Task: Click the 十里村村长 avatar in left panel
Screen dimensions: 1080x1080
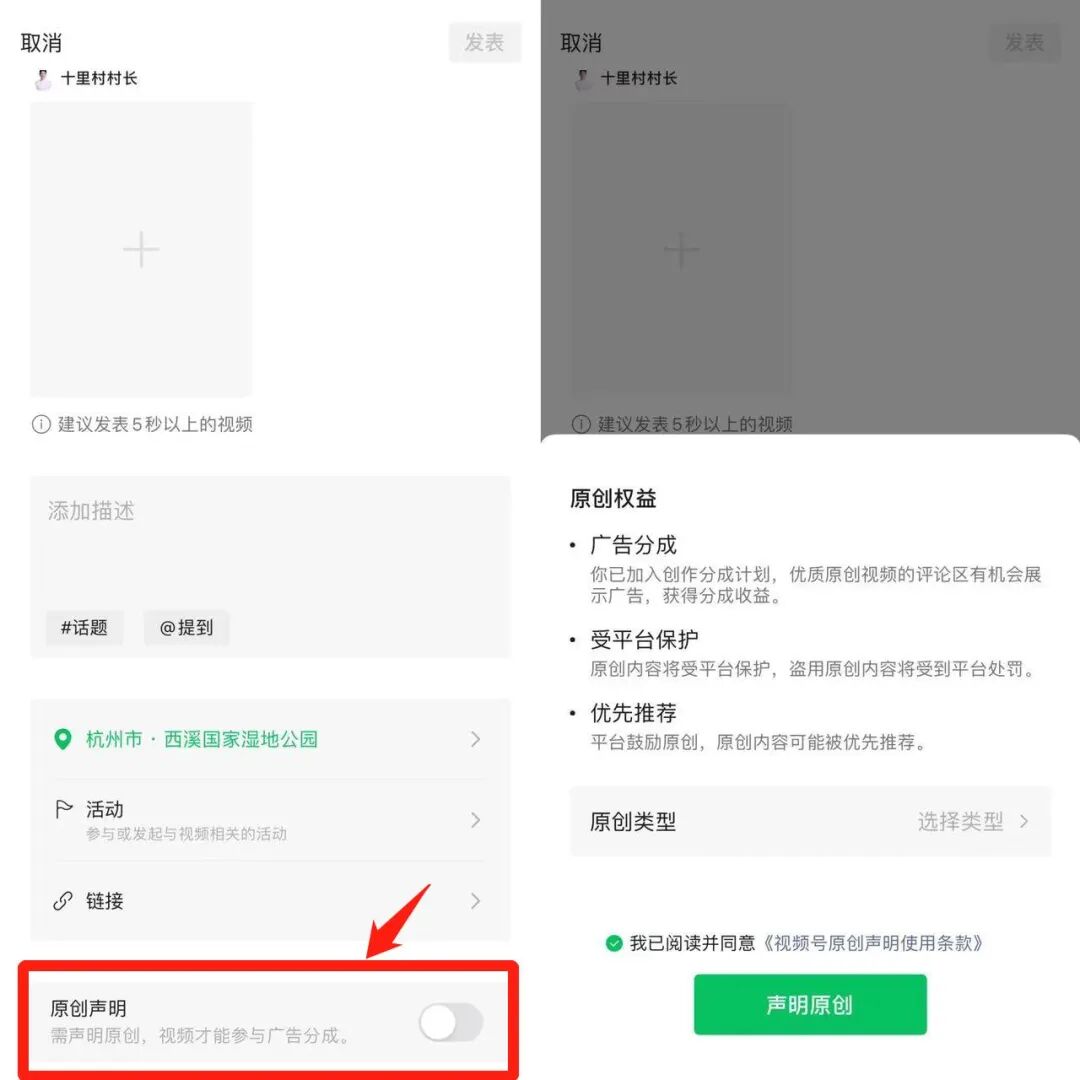Action: [43, 79]
